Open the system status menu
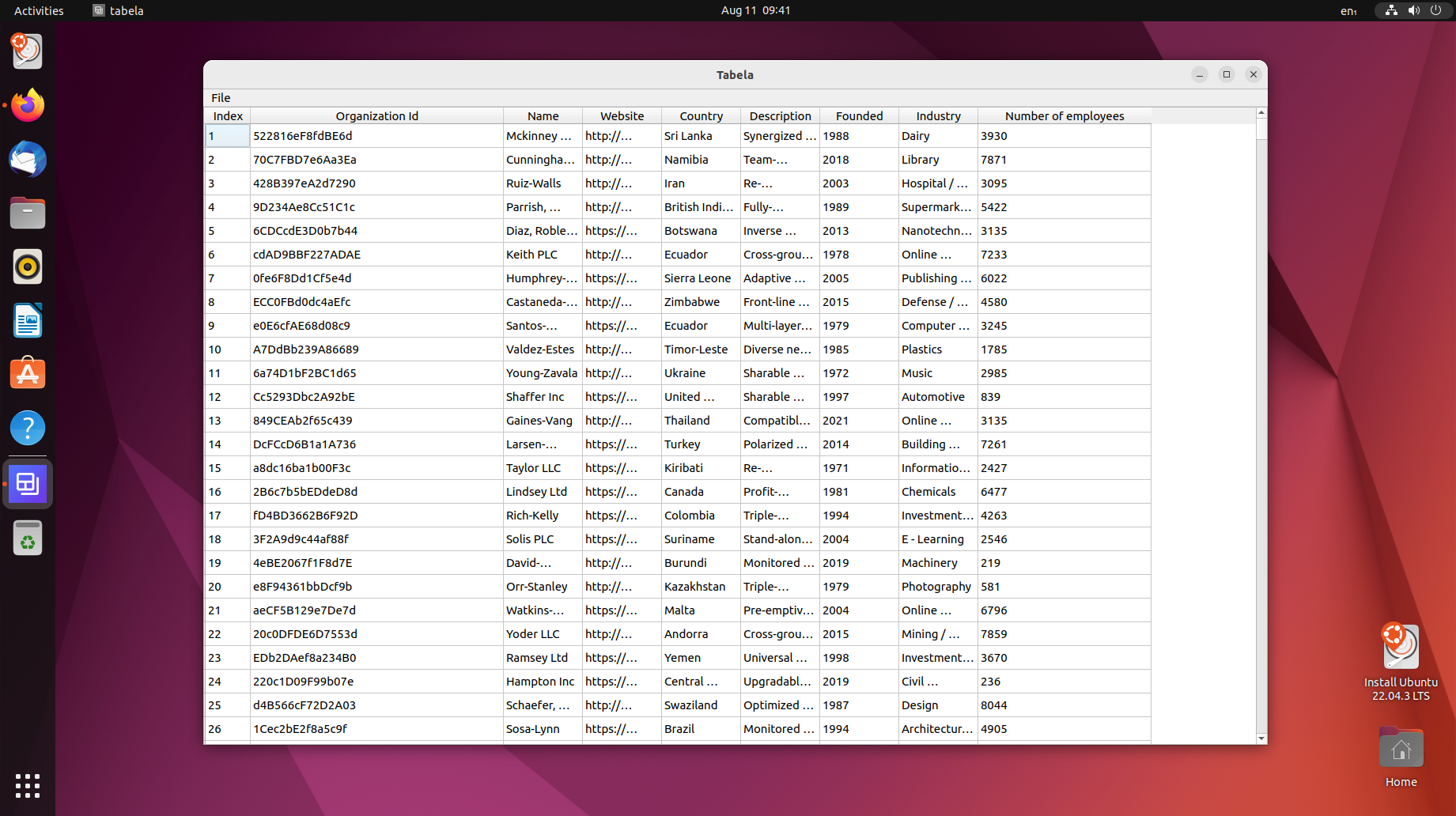This screenshot has width=1456, height=816. [x=1413, y=10]
